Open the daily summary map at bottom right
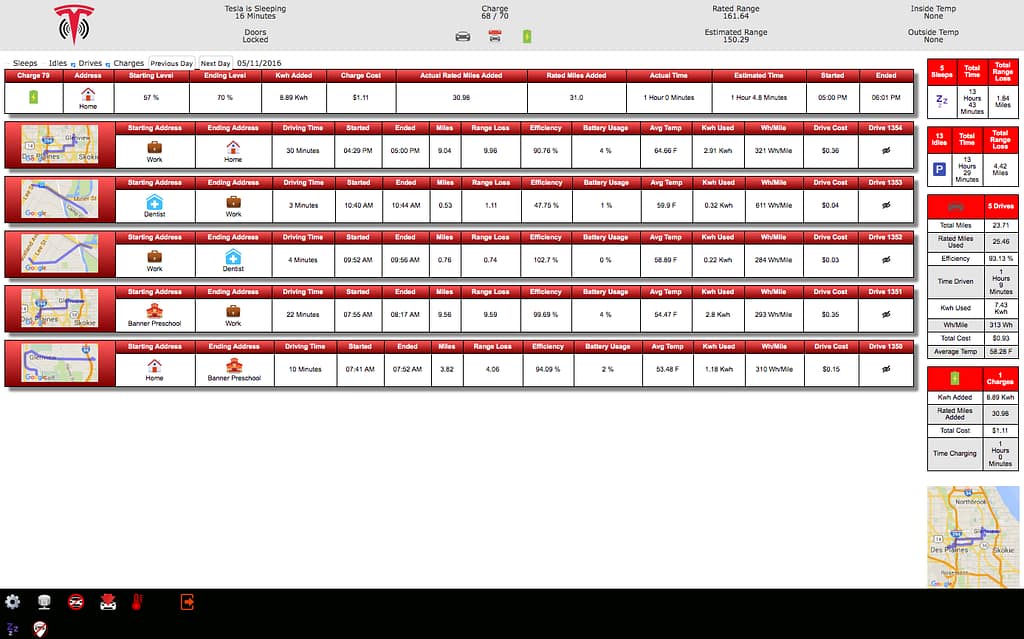The width and height of the screenshot is (1024, 639). [x=972, y=537]
